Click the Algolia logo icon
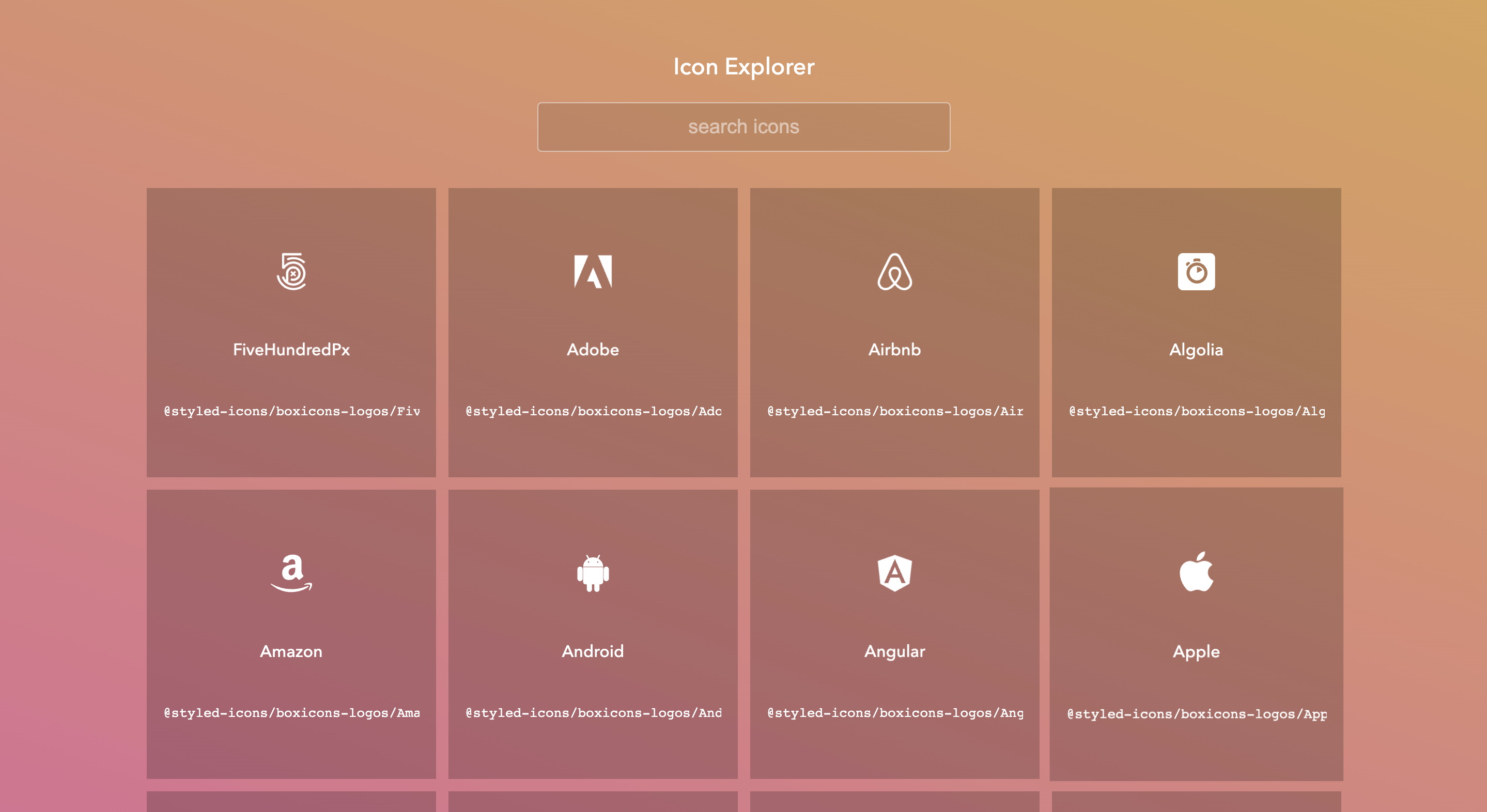The height and width of the screenshot is (812, 1487). (x=1196, y=271)
